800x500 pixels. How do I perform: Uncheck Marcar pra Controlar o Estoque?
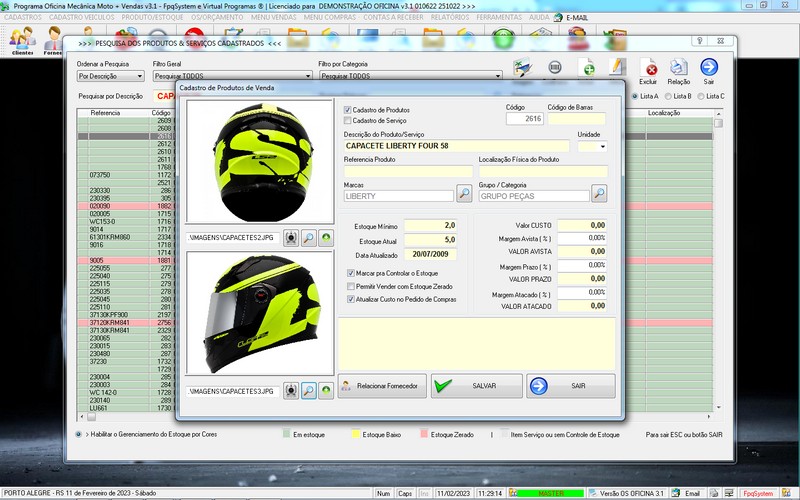tap(349, 273)
